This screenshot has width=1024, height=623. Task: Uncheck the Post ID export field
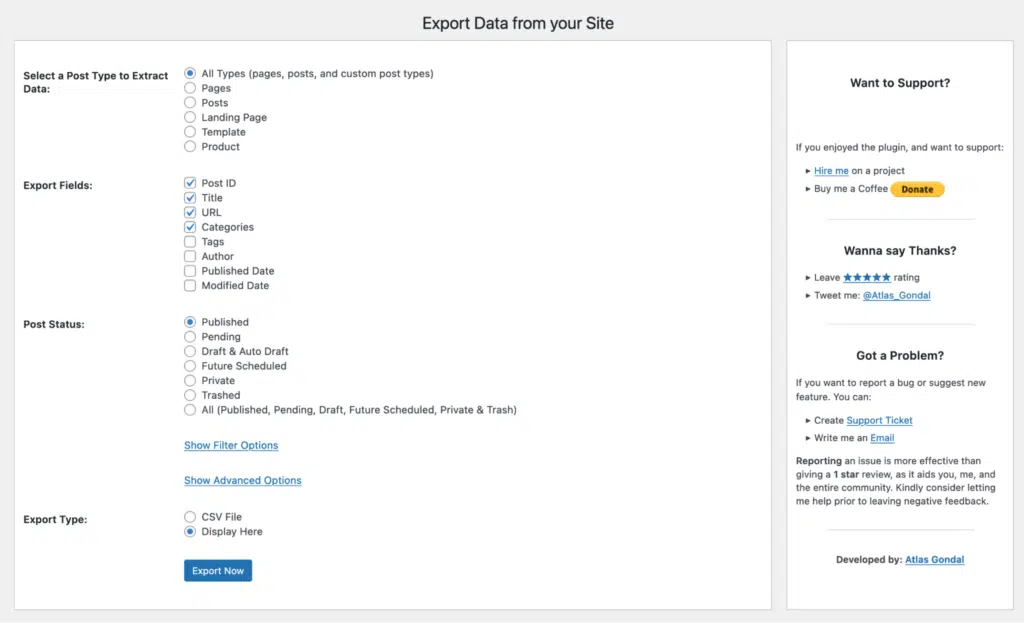coord(190,183)
